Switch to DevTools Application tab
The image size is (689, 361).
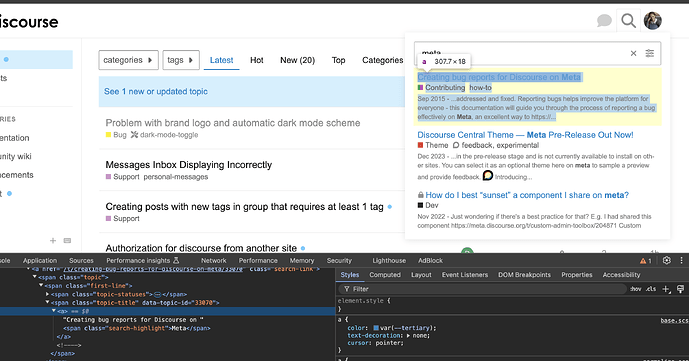pyautogui.click(x=40, y=260)
